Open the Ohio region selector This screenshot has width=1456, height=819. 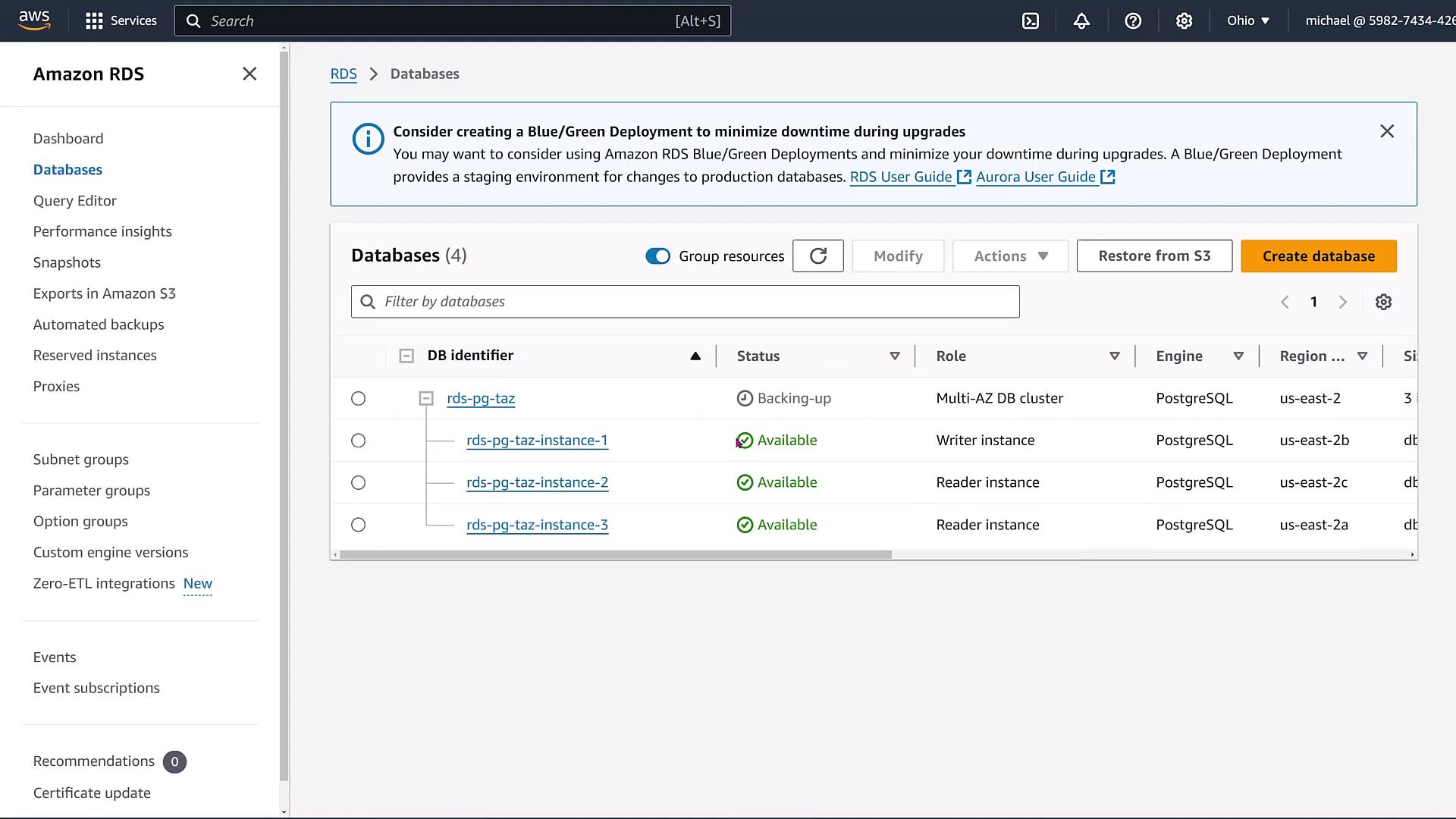pos(1247,21)
